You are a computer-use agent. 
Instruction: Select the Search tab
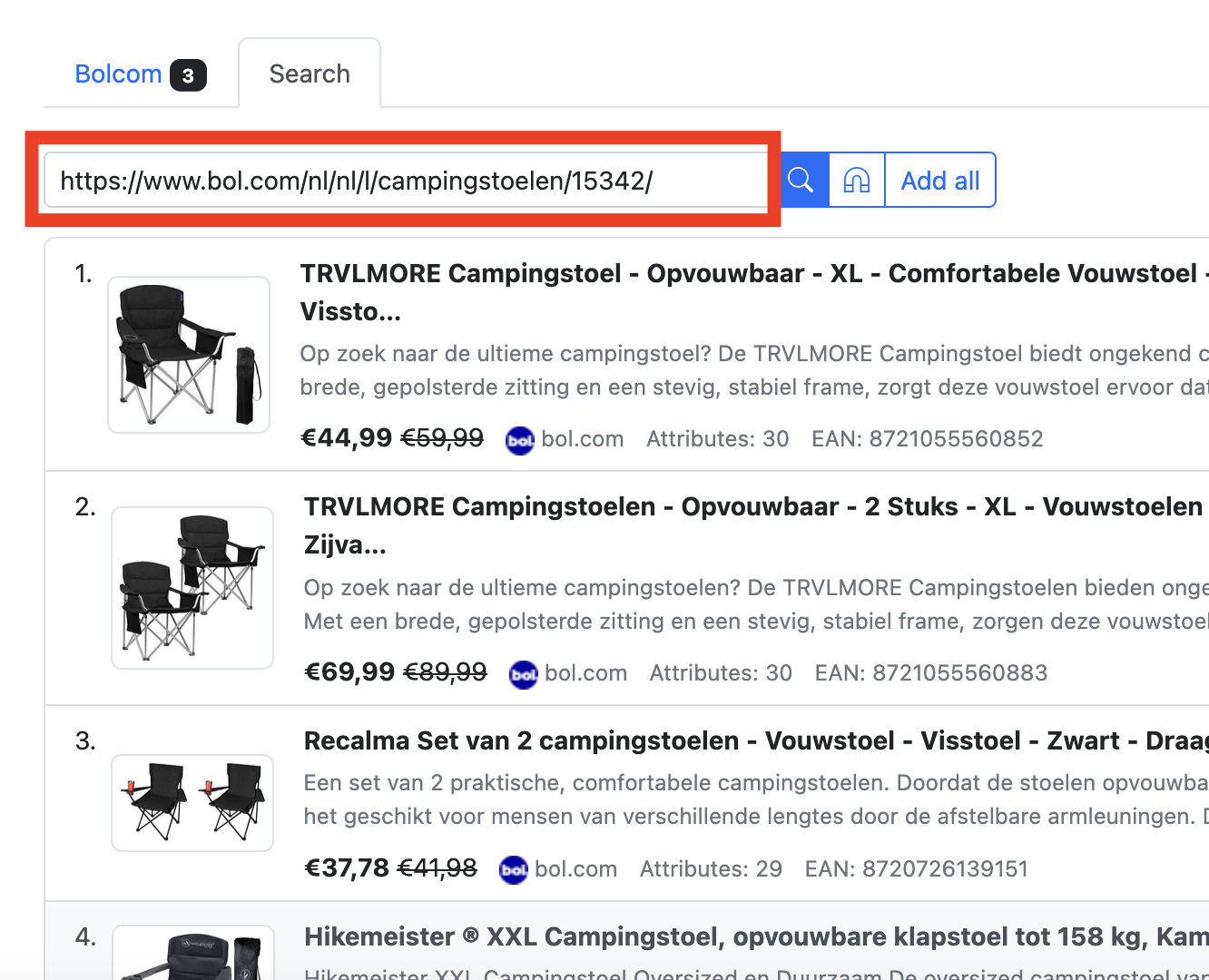(310, 74)
